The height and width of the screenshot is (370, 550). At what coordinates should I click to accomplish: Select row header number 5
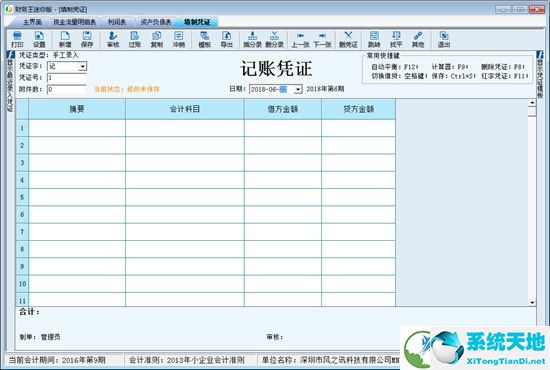(x=22, y=197)
